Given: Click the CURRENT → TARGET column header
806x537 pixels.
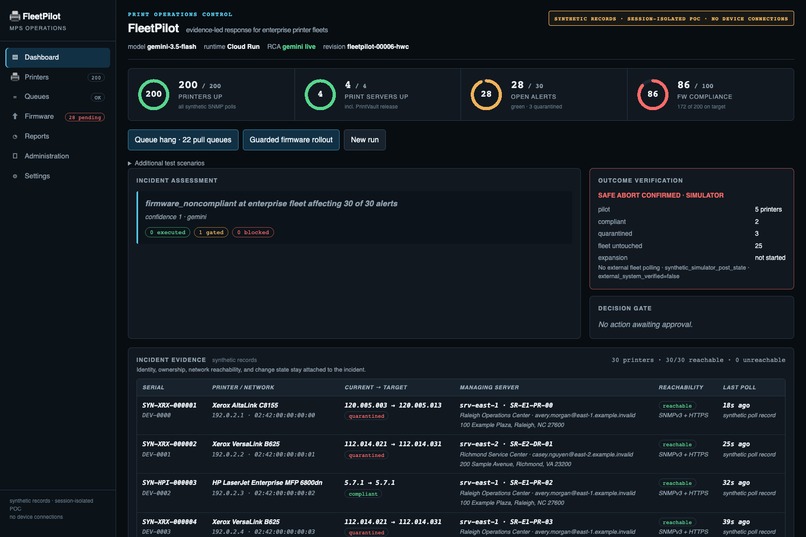Looking at the screenshot, I should tap(376, 387).
